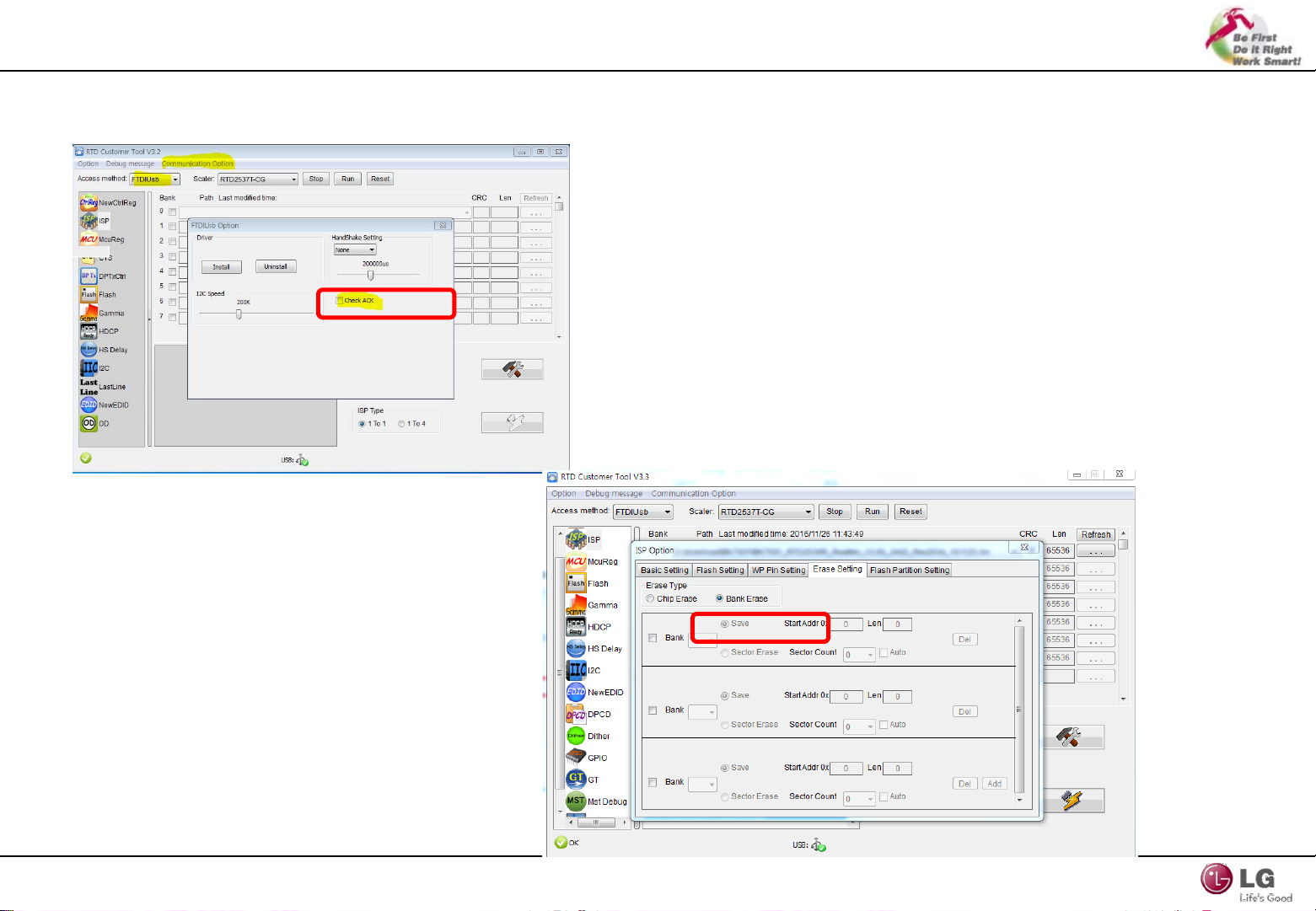The image size is (1316, 911).
Task: Open NewCtrlReg tool in V3.2 window
Action: (x=107, y=203)
